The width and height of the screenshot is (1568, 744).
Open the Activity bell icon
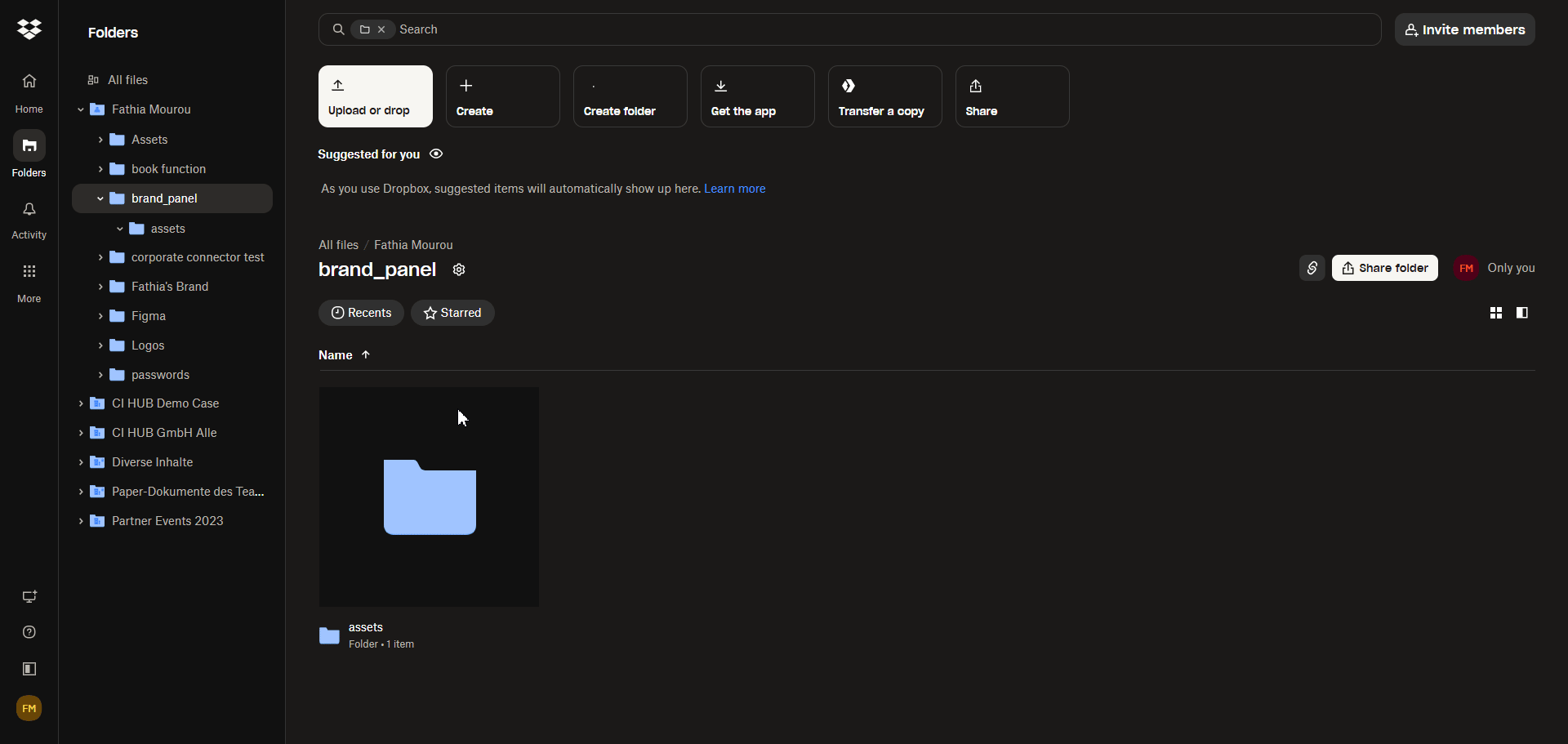tap(29, 210)
